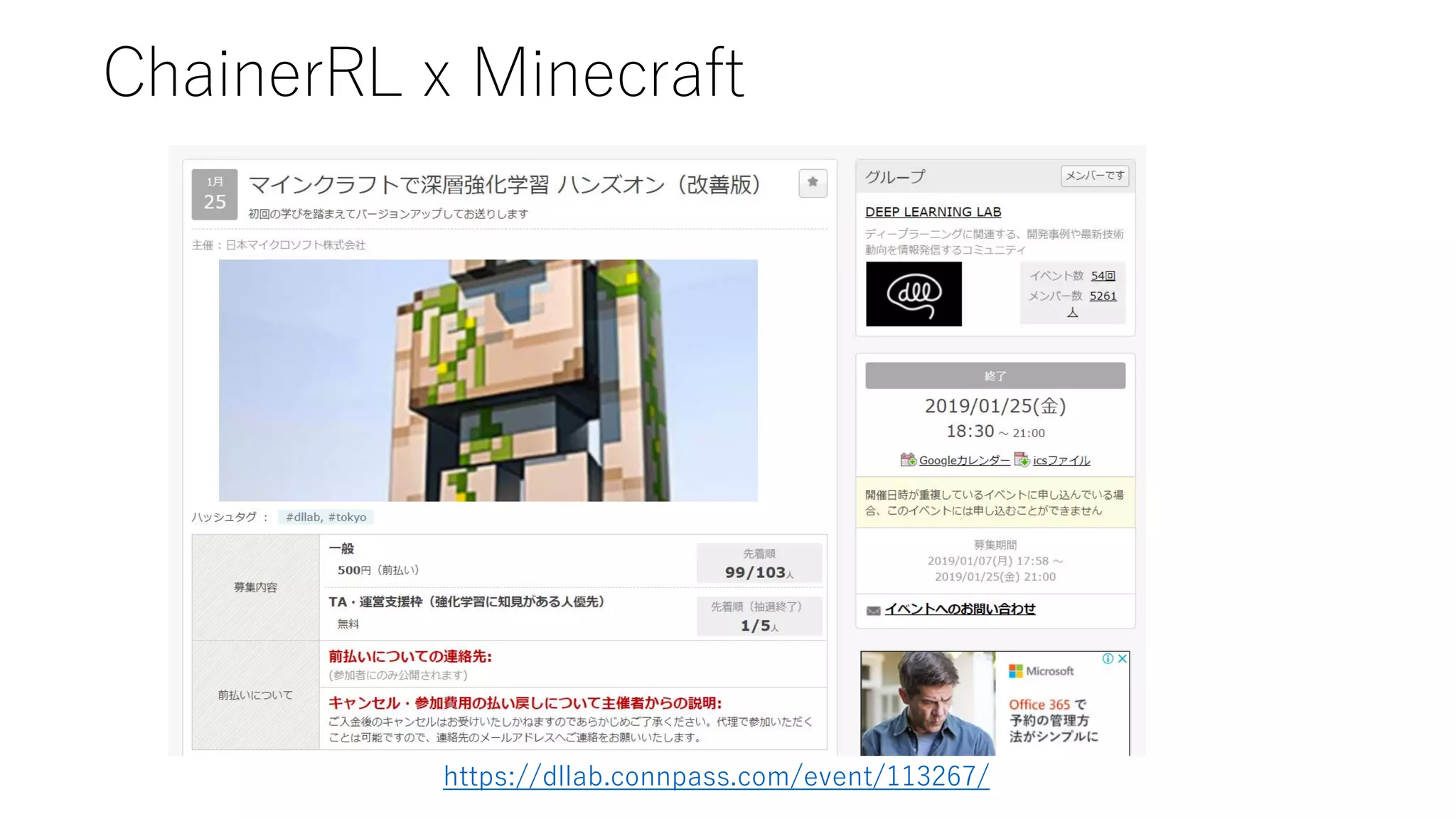Viewport: 1456px width, 819px height.
Task: Download the icsファイル link
Action: (1061, 460)
